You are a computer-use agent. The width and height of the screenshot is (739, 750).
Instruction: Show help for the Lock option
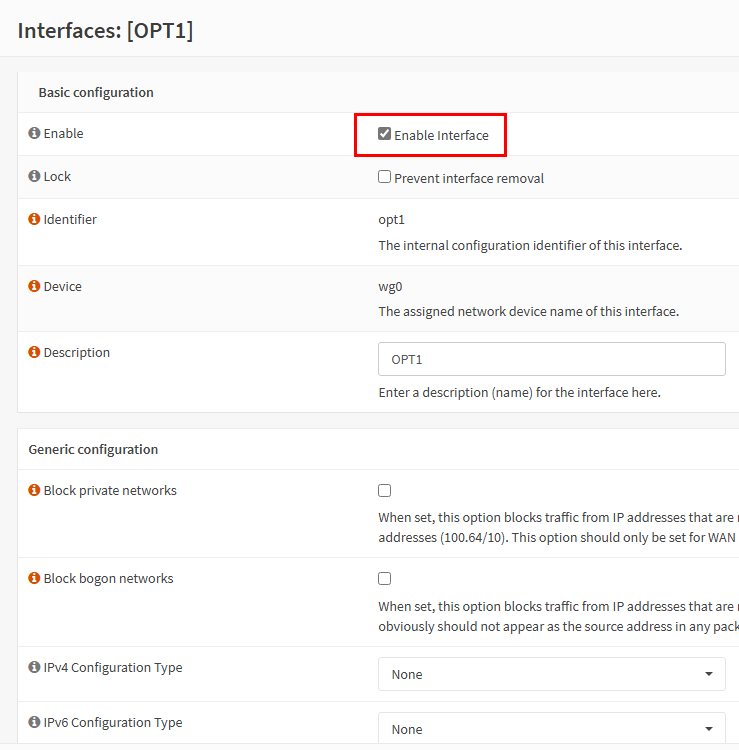point(34,177)
